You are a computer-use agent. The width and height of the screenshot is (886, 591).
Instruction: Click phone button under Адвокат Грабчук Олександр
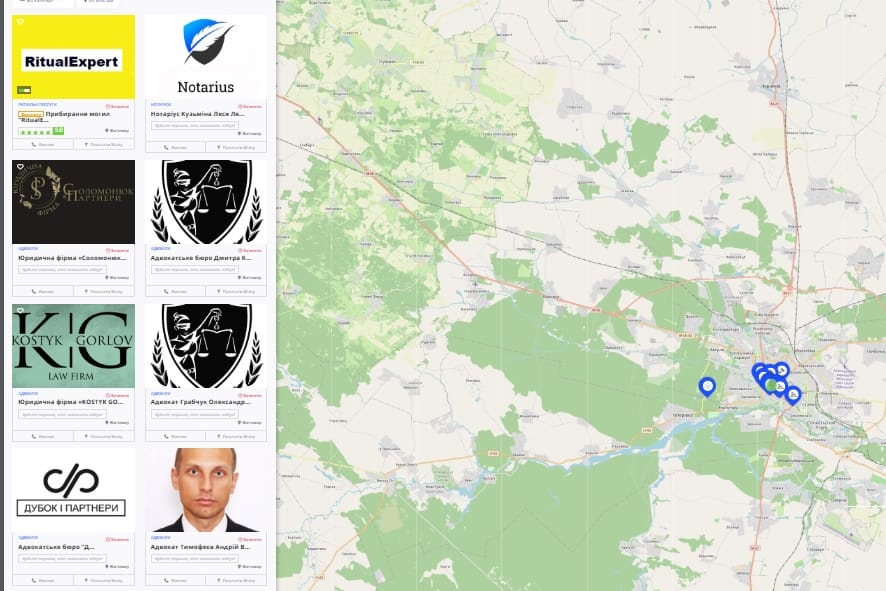point(175,436)
